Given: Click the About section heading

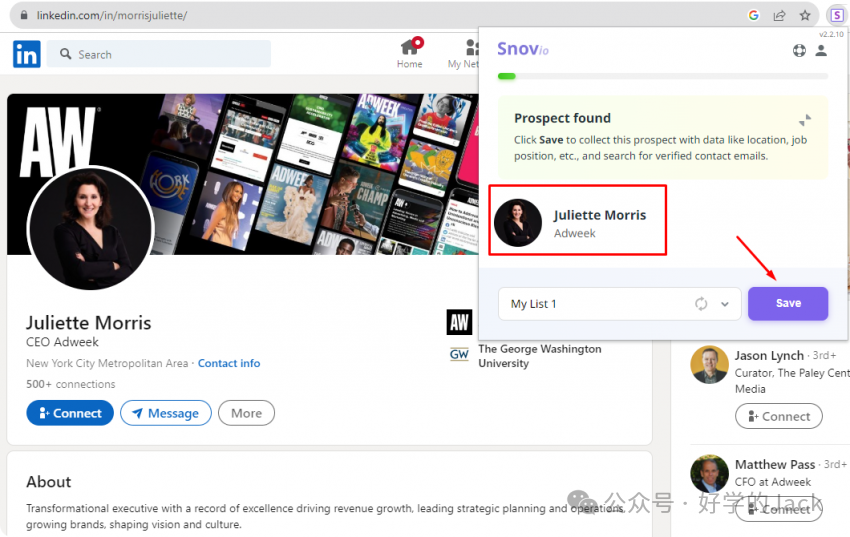Looking at the screenshot, I should 49,482.
